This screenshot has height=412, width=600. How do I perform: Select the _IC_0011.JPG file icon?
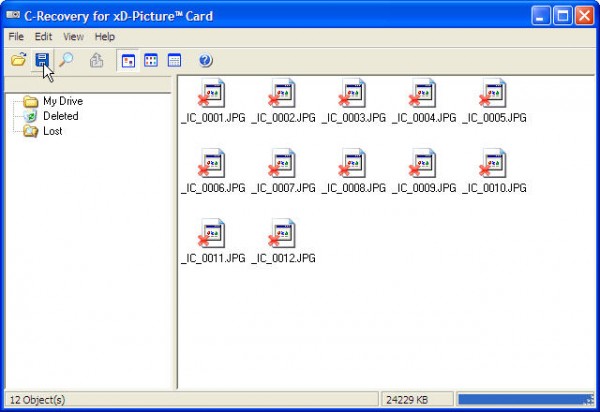click(x=212, y=234)
